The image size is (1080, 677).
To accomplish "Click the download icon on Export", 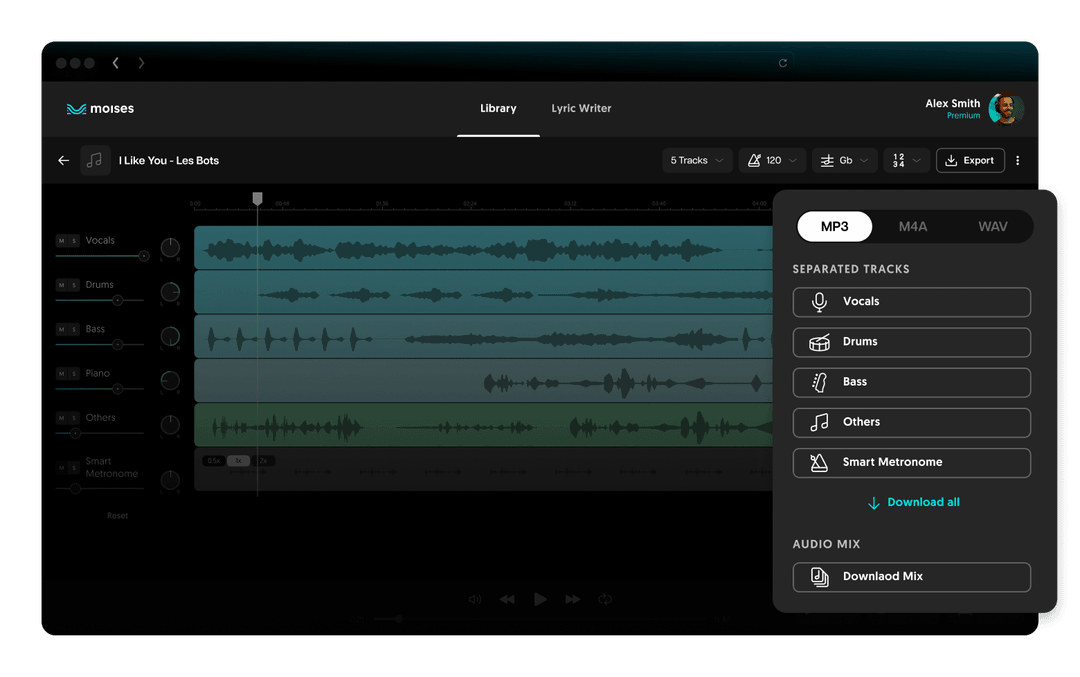I will pos(951,160).
